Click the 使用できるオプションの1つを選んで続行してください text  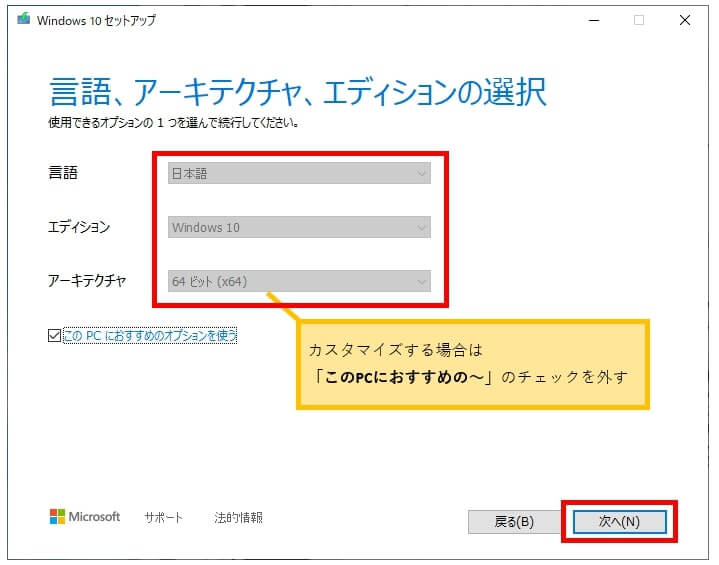click(174, 123)
